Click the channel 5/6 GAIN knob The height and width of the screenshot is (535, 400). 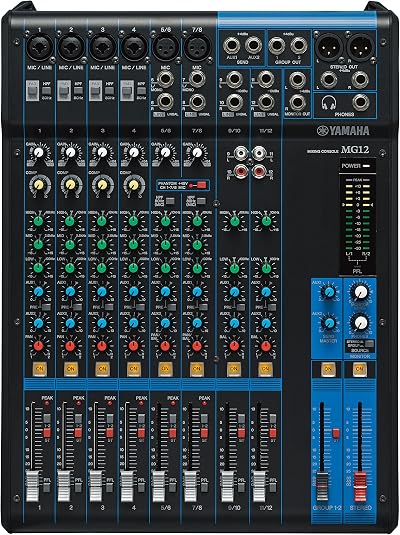[x=166, y=153]
